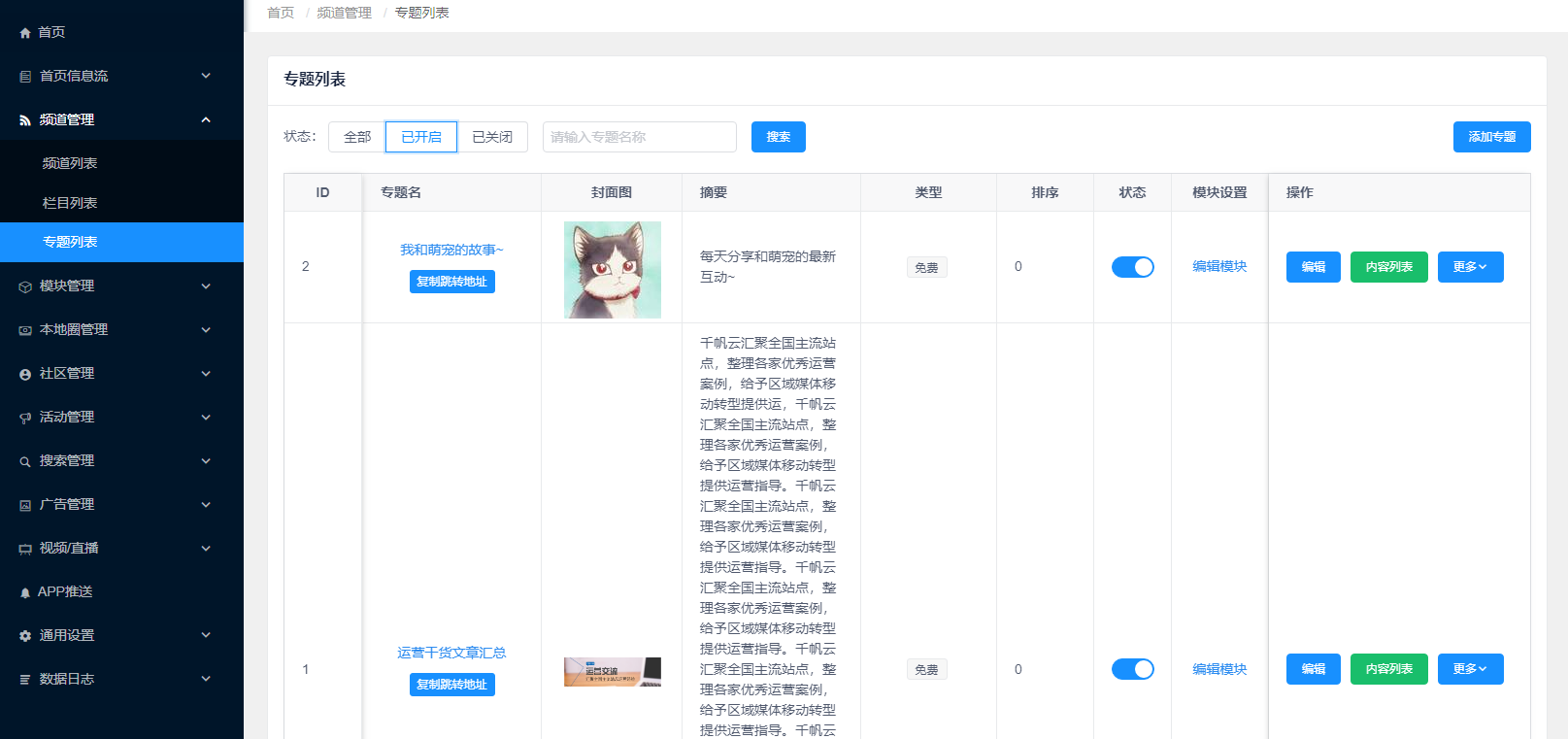The width and height of the screenshot is (1568, 739).
Task: Select 专题列表 in the sidebar
Action: pyautogui.click(x=121, y=242)
